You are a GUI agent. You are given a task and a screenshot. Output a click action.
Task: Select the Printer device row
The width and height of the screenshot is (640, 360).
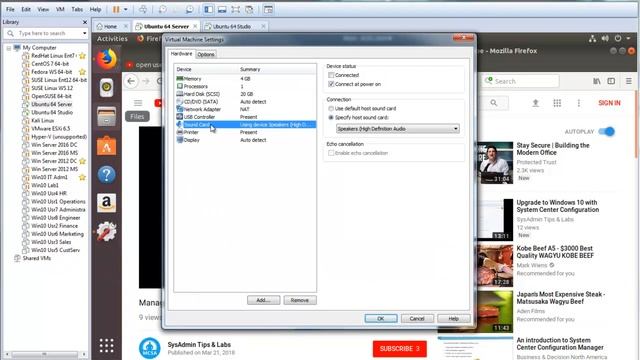click(x=246, y=132)
